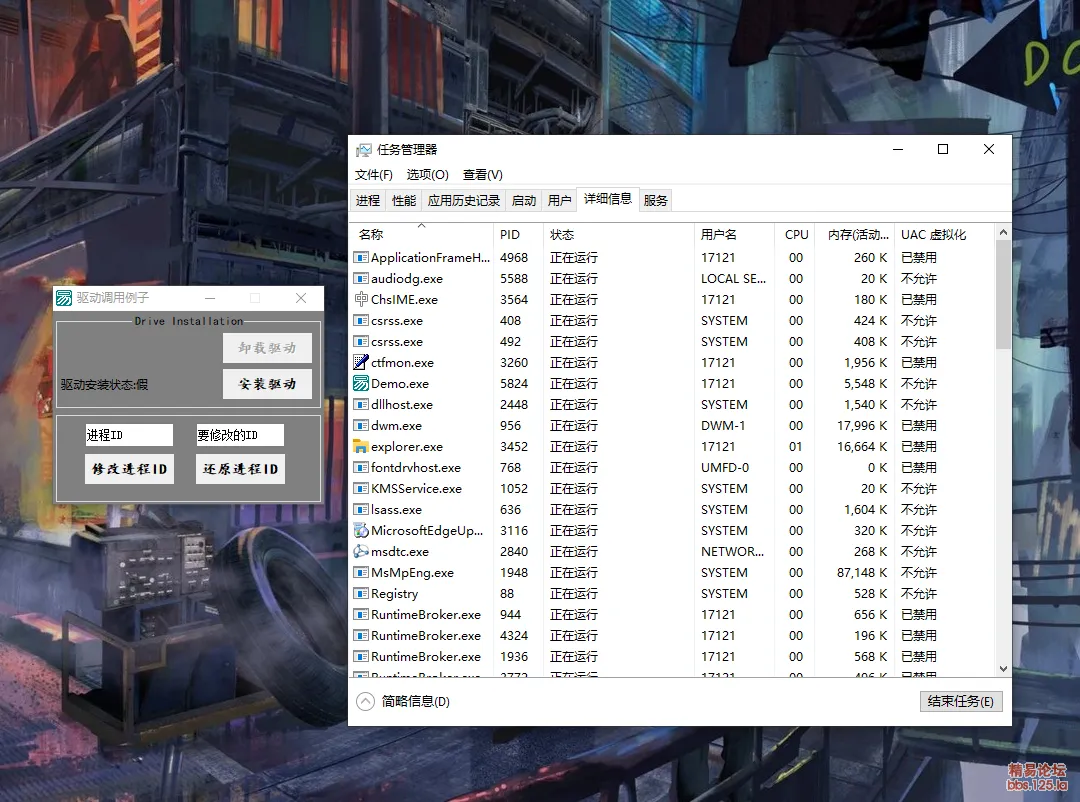1080x802 pixels.
Task: Click the ChsIME.exe process icon
Action: [361, 299]
